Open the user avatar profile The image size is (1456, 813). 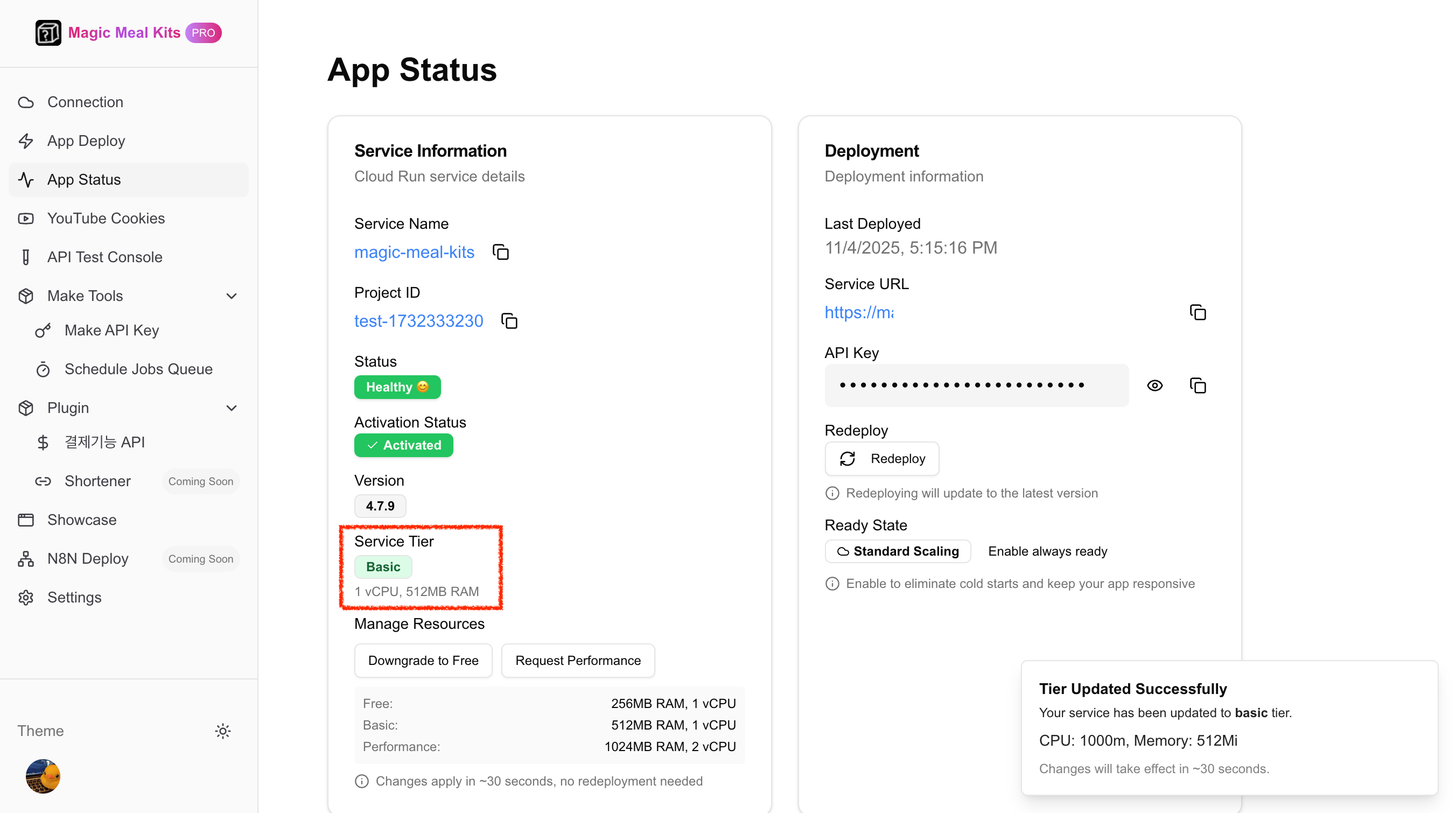(43, 776)
